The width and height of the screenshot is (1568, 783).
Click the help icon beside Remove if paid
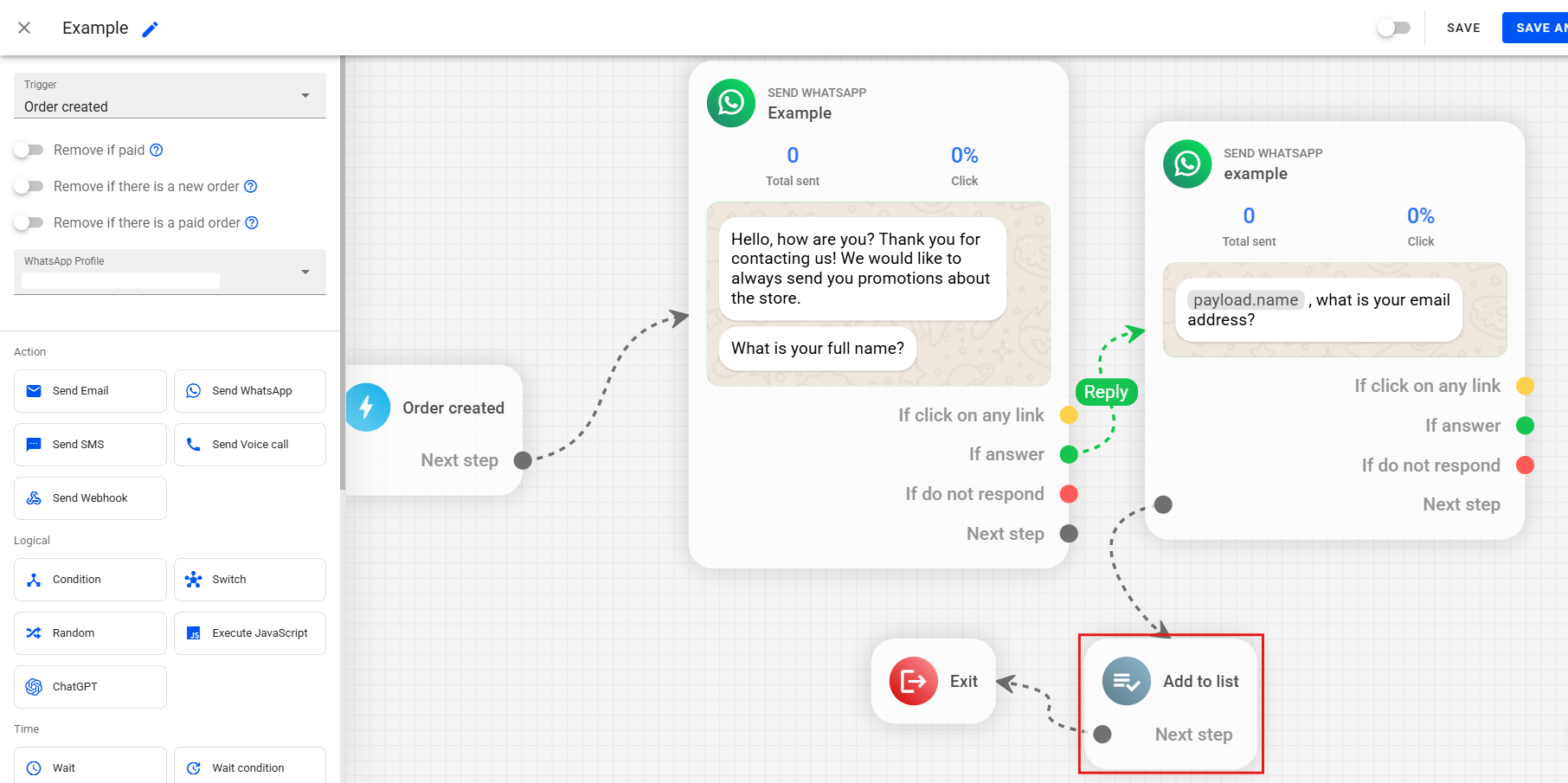click(x=157, y=150)
